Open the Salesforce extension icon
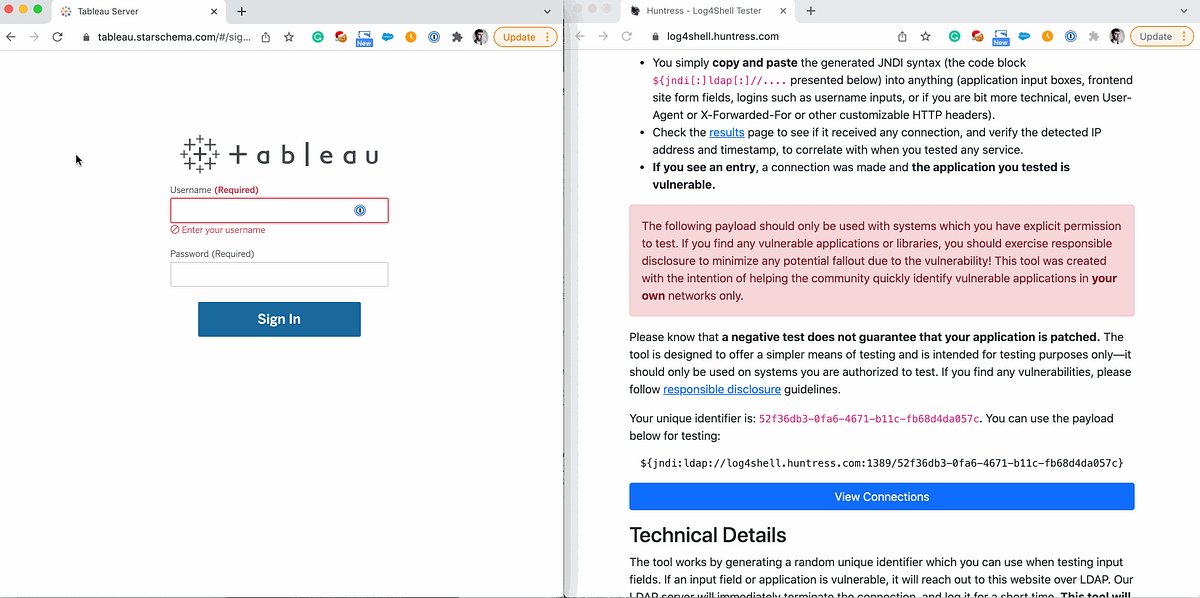 tap(387, 35)
